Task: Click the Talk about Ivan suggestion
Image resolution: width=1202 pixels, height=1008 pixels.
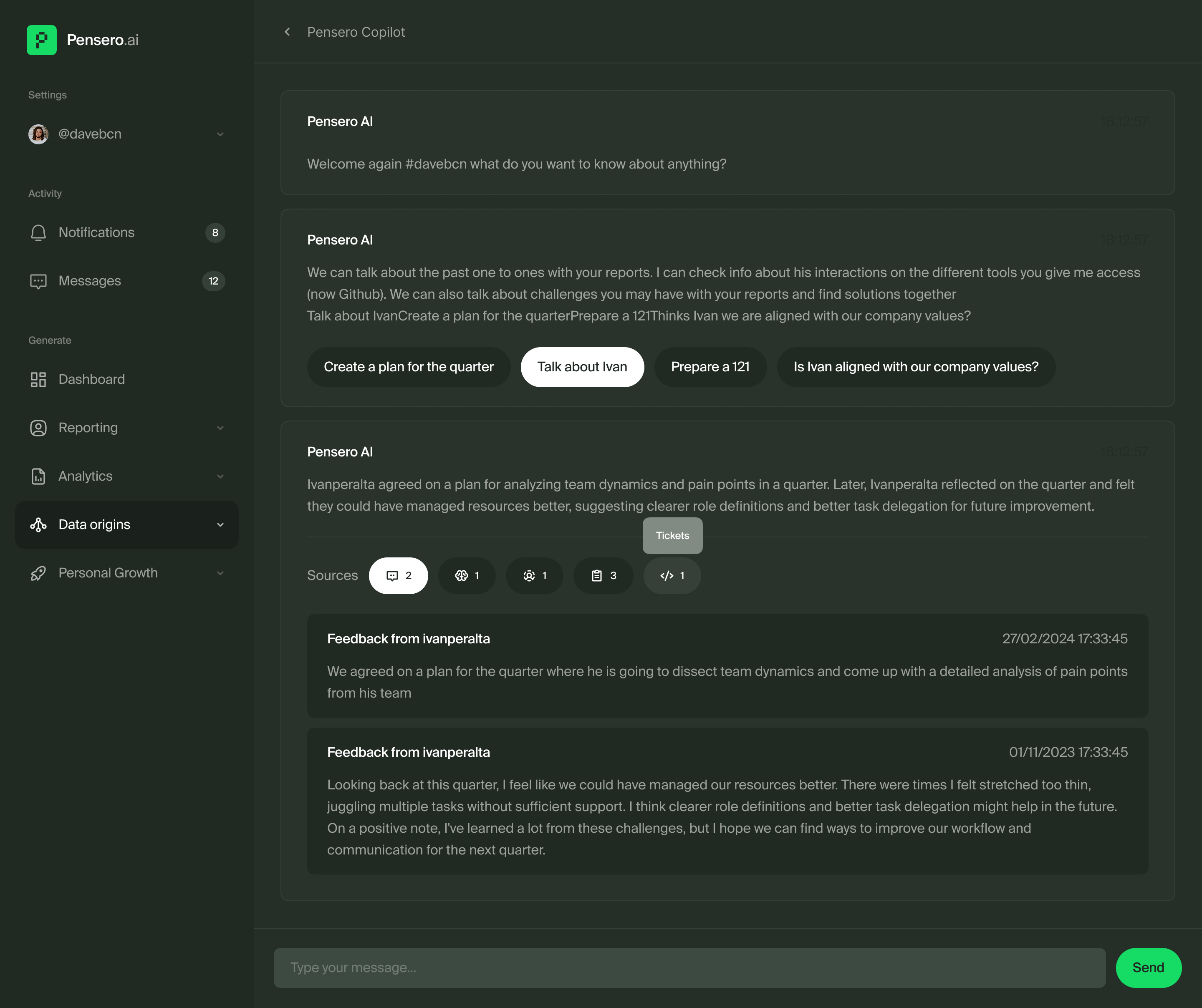Action: (x=582, y=367)
